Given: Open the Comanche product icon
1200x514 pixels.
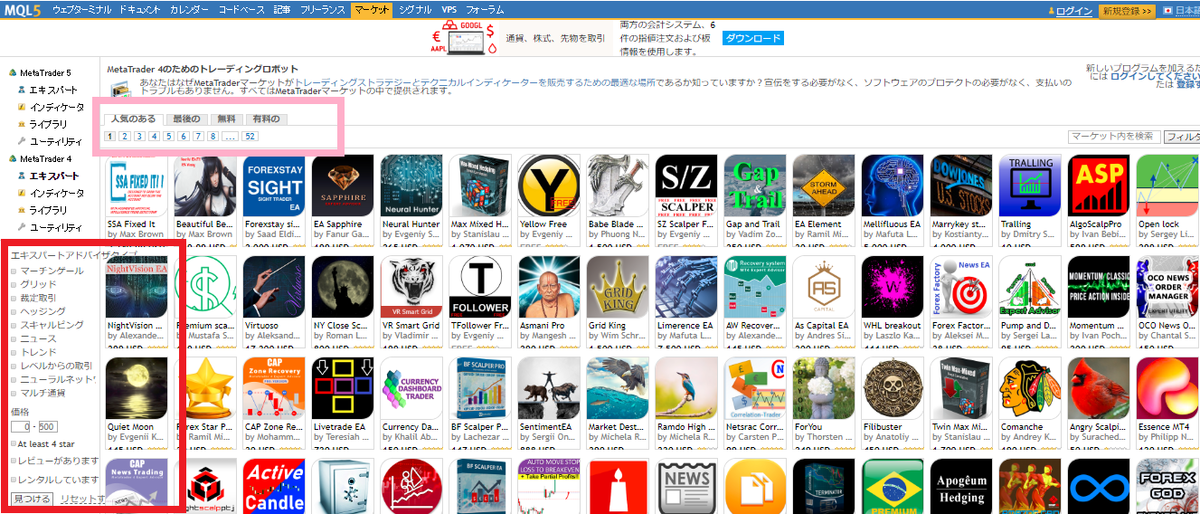Looking at the screenshot, I should pyautogui.click(x=1031, y=388).
